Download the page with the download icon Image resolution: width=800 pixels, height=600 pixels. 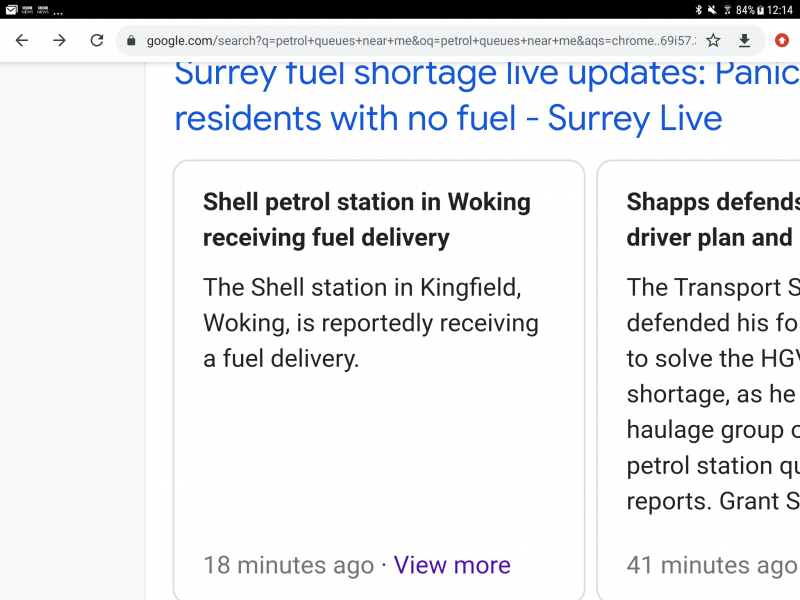pos(746,41)
